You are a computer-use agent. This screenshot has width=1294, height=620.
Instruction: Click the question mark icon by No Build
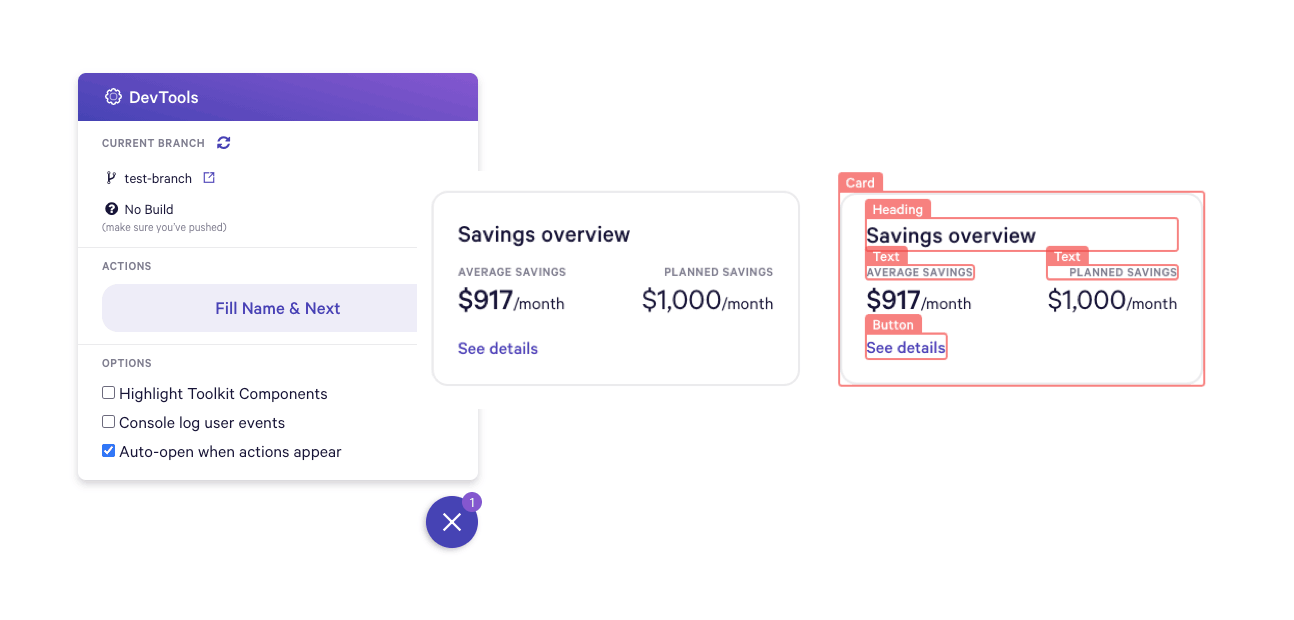[112, 209]
